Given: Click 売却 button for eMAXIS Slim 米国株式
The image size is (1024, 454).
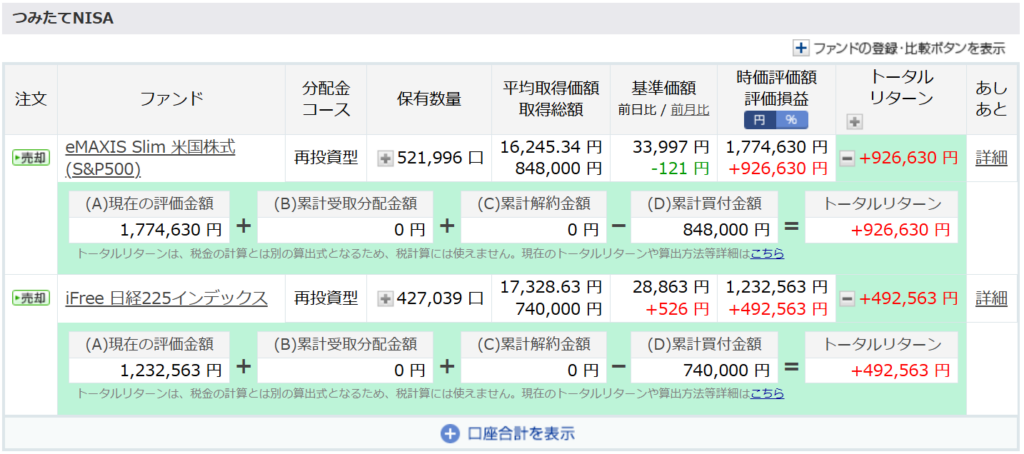Looking at the screenshot, I should pyautogui.click(x=31, y=157).
